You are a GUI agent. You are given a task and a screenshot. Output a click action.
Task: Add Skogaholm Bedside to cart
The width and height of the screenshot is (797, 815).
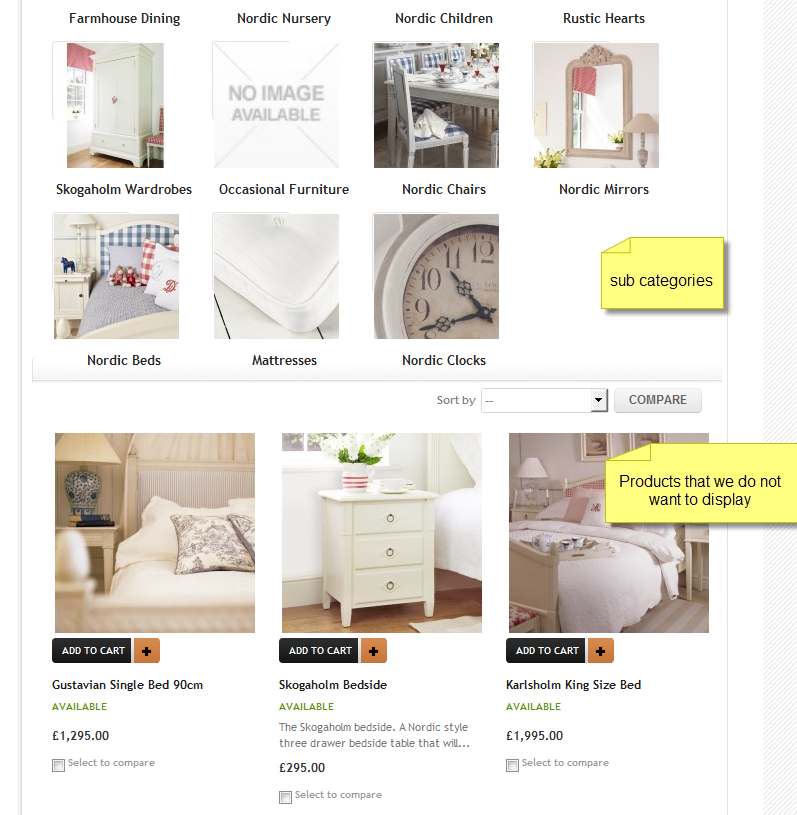point(319,650)
